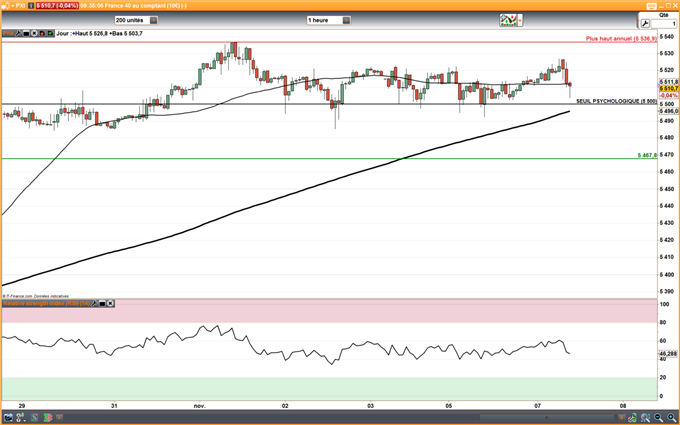The image size is (680, 425).
Task: Click the yellow 5 510,7 price tag on axis
Action: coord(669,88)
